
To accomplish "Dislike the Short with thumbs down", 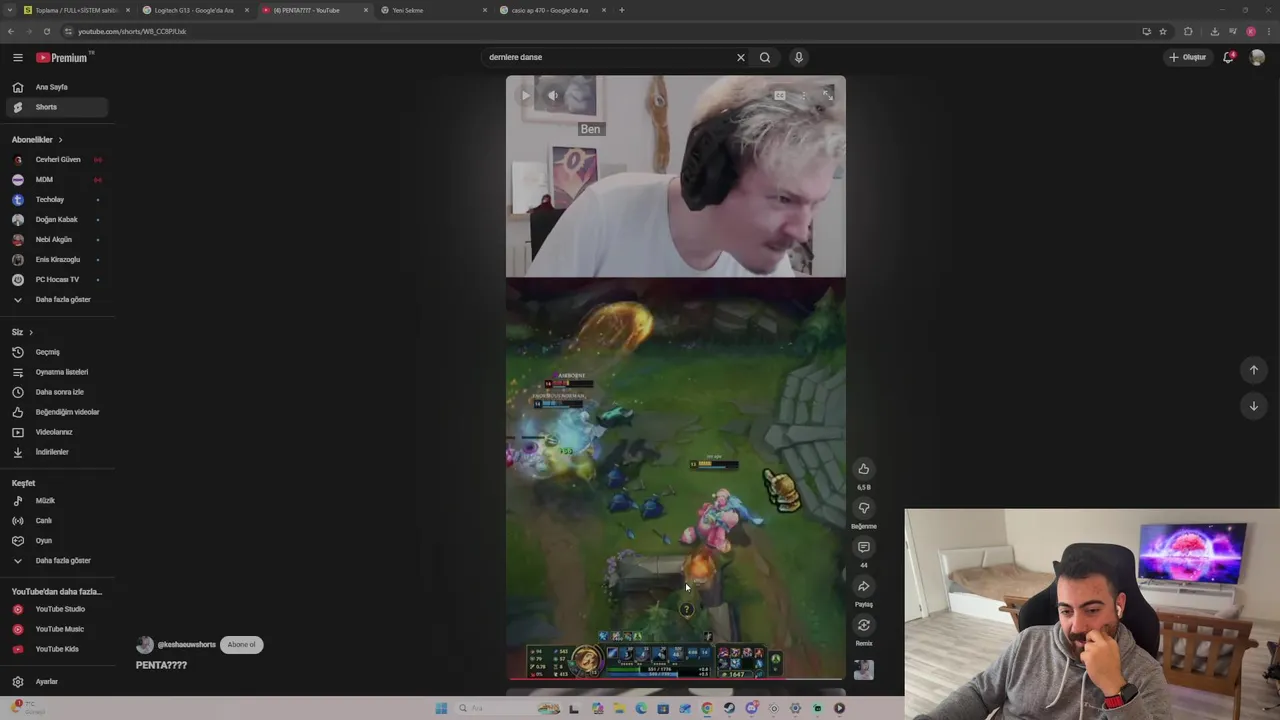I will click(863, 508).
